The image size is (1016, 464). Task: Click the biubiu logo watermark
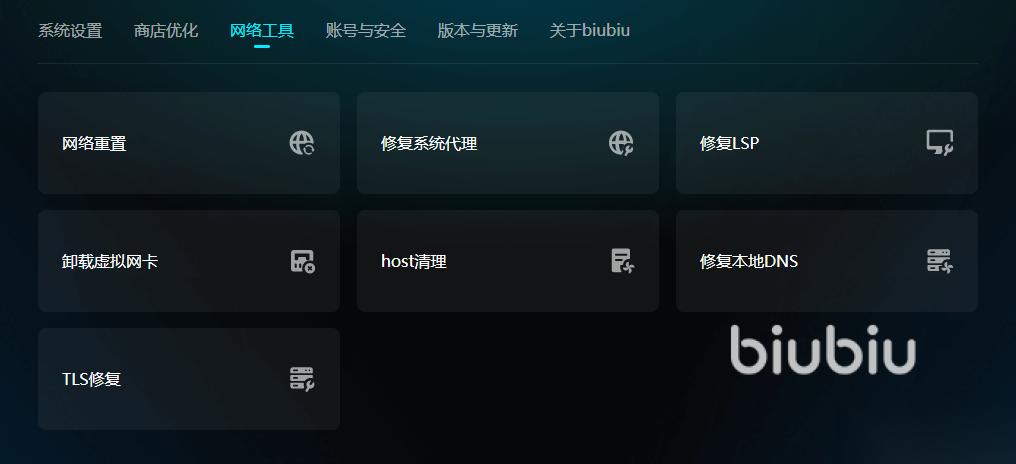(823, 350)
